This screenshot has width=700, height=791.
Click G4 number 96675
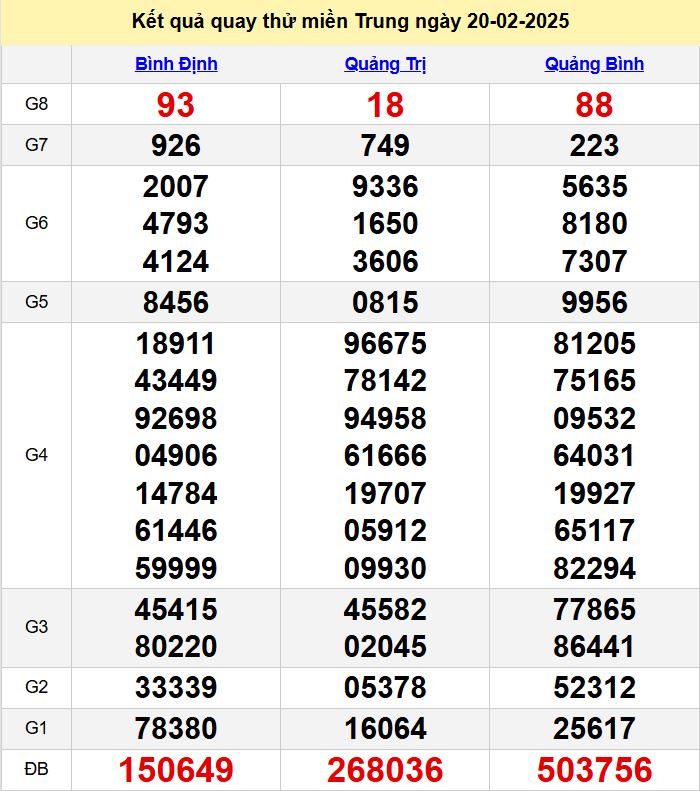(x=385, y=344)
